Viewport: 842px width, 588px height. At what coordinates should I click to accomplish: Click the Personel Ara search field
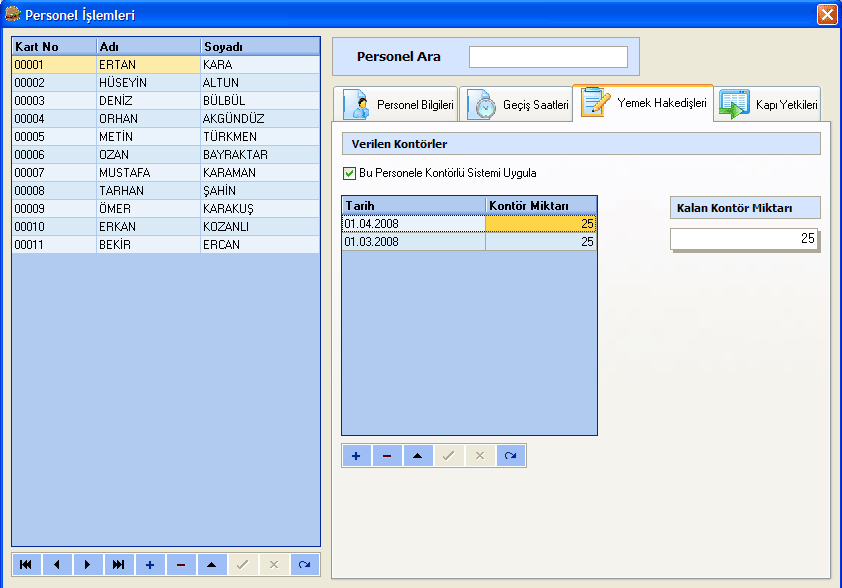[x=548, y=57]
